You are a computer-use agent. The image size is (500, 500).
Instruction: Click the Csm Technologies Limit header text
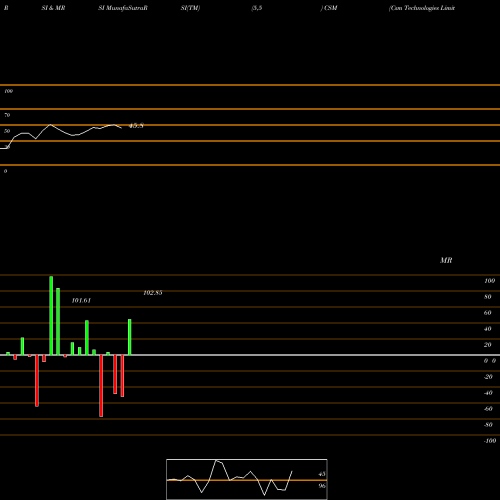pos(422,8)
